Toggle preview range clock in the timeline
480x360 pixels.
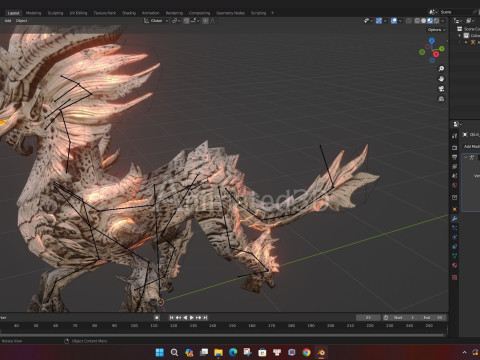pyautogui.click(x=386, y=317)
